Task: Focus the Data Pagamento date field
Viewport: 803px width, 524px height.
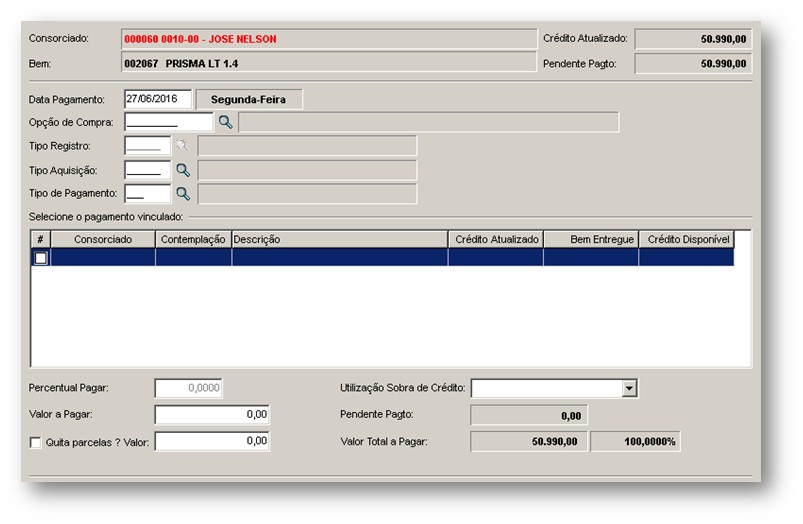Action: [x=158, y=99]
